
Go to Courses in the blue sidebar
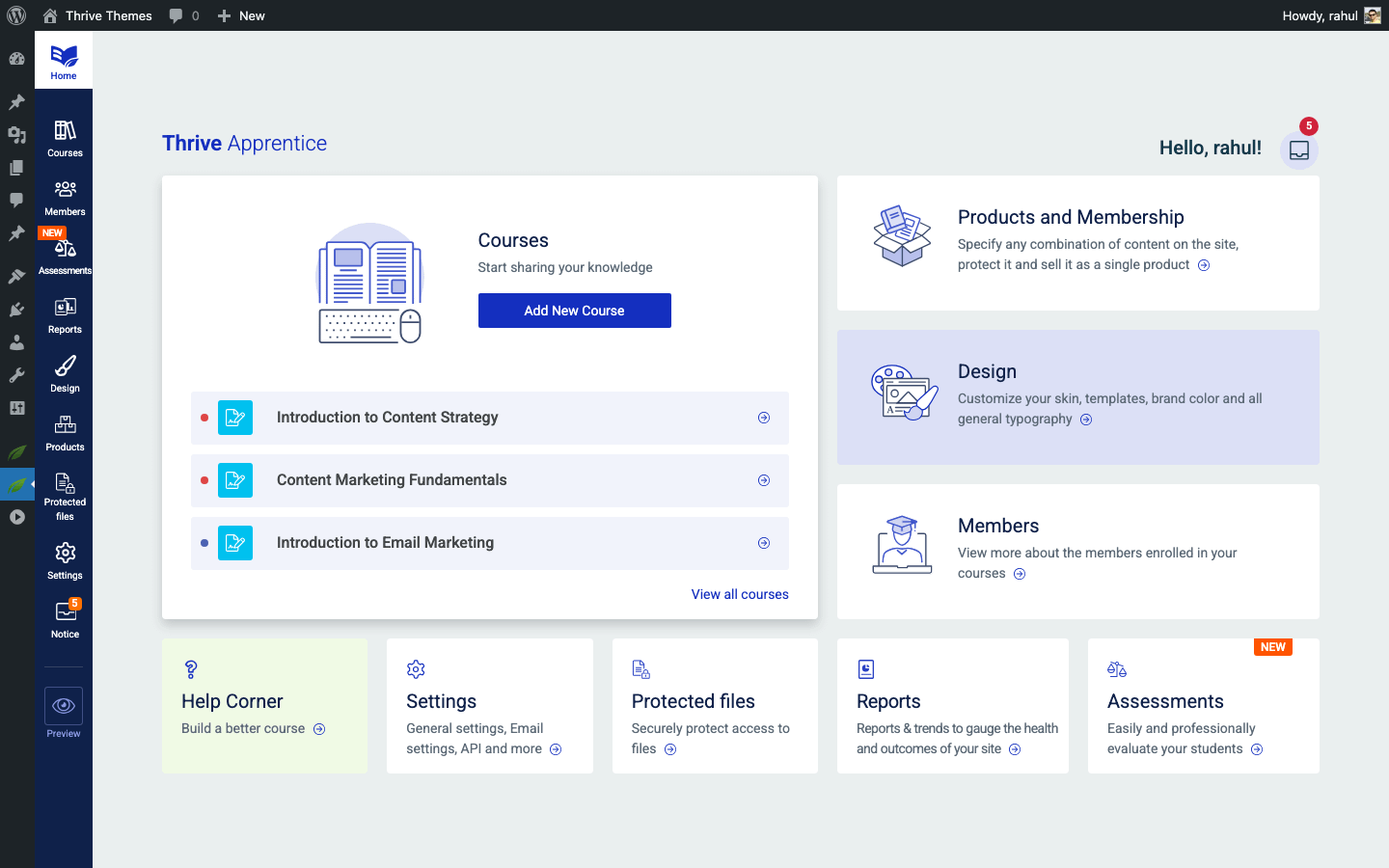(65, 138)
